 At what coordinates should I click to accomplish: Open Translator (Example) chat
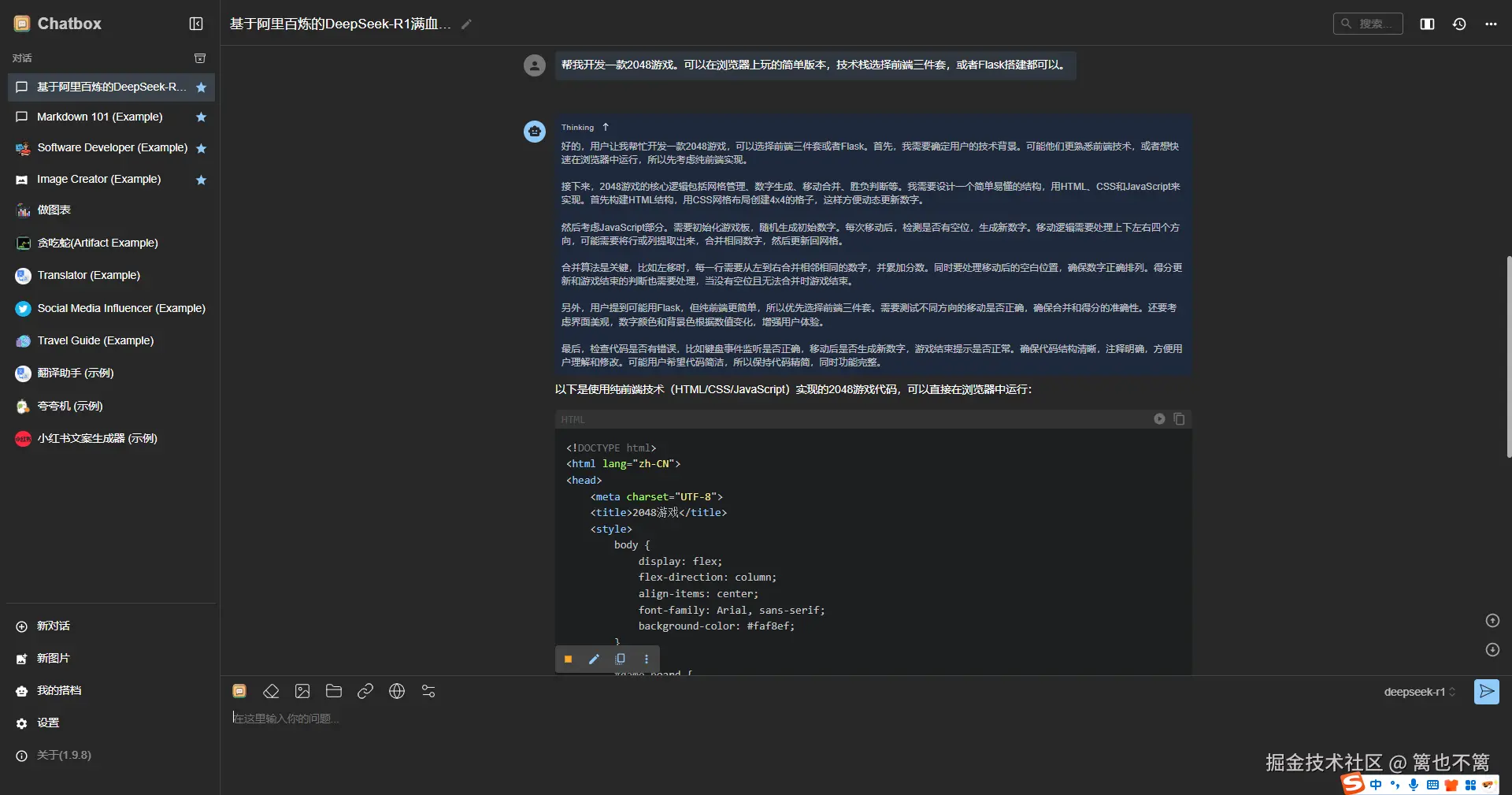(111, 275)
